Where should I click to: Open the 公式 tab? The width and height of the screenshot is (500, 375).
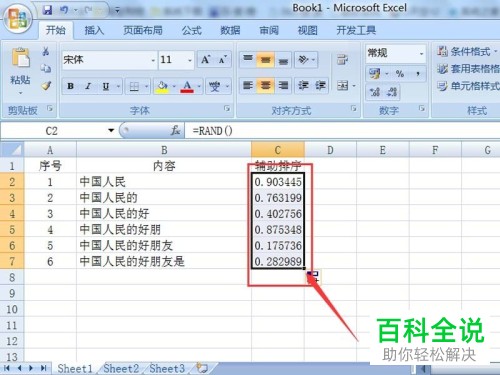pos(192,30)
